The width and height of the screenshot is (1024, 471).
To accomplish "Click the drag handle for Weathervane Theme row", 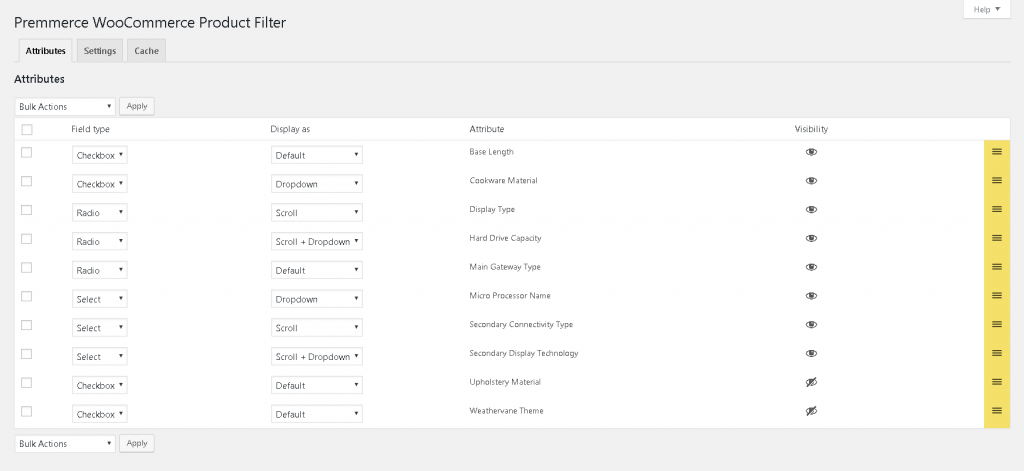I will (997, 410).
